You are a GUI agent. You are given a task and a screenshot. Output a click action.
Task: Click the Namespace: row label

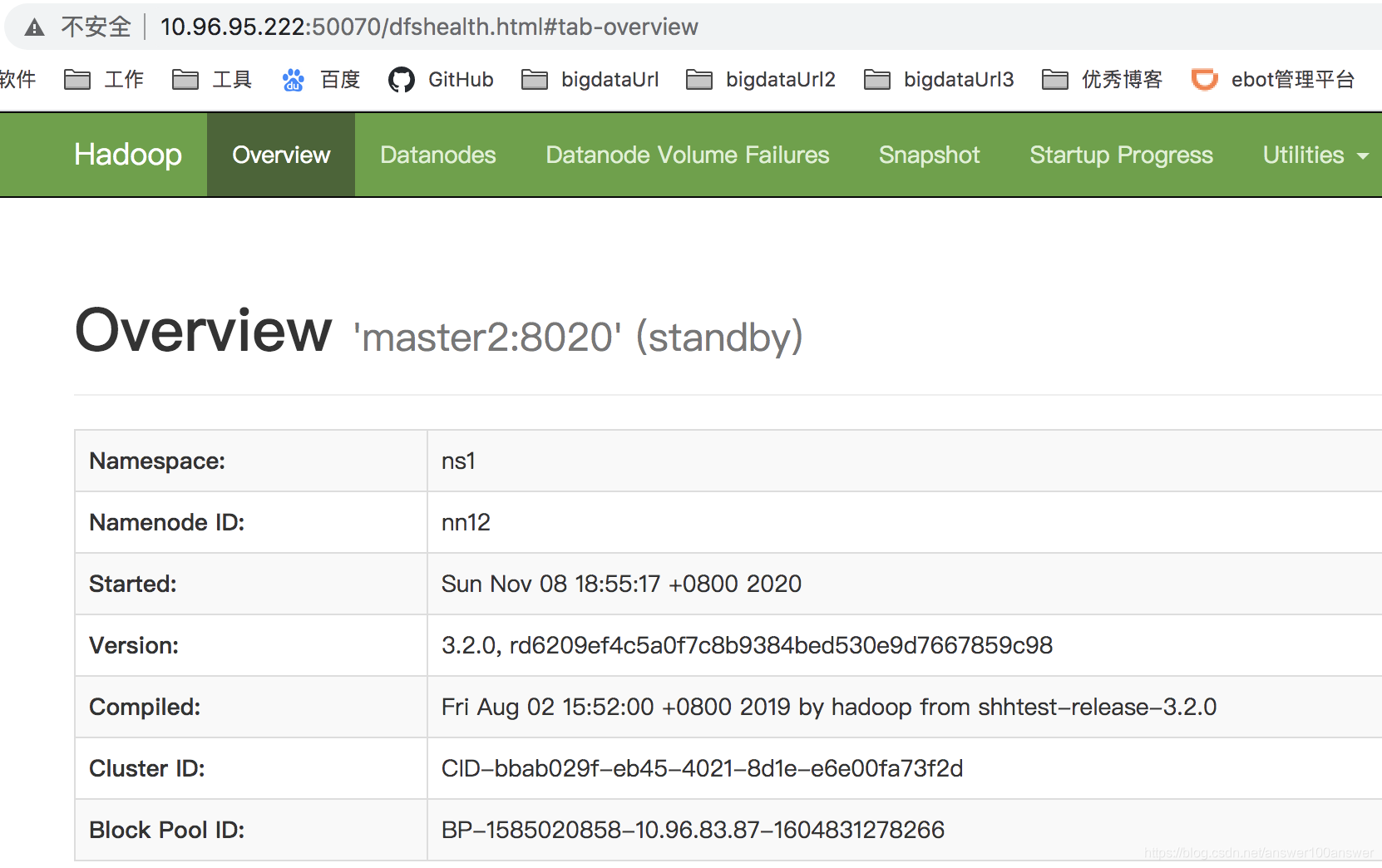pos(157,461)
